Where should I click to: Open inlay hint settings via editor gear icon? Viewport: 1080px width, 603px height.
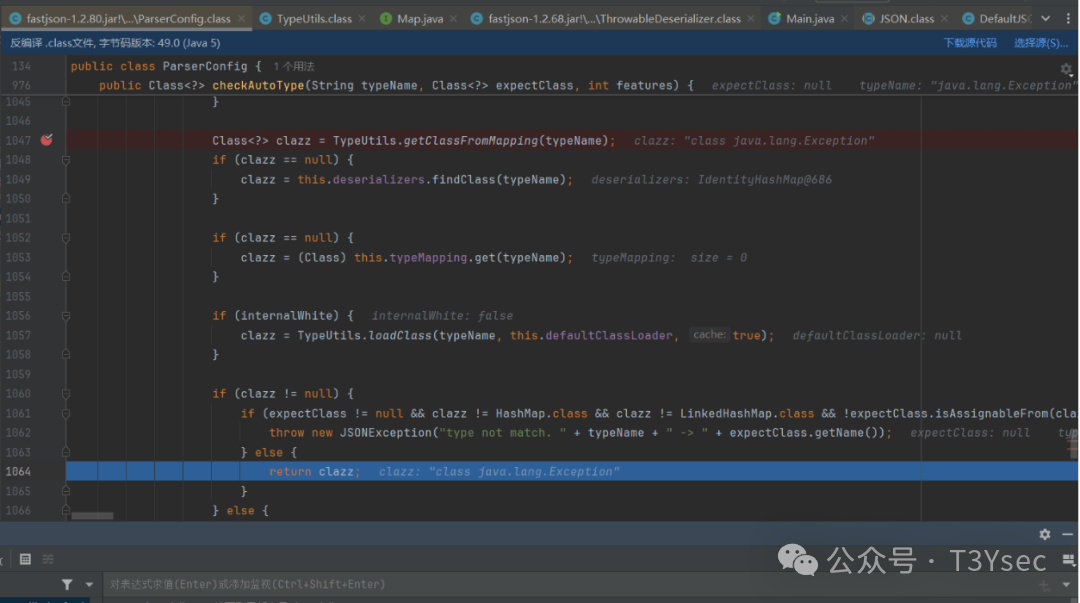coord(1066,70)
